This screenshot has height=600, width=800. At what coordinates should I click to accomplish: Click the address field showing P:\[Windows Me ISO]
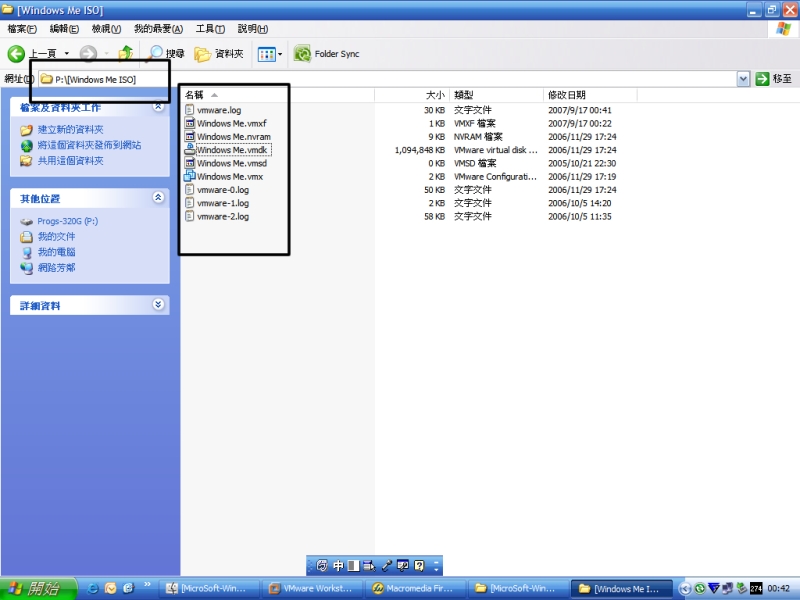388,79
